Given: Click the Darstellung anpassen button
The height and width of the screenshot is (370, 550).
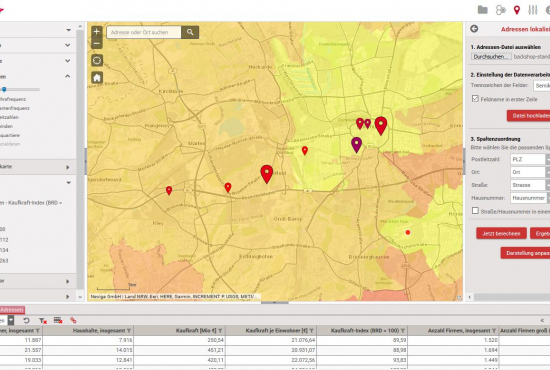Looking at the screenshot, I should click(x=525, y=253).
